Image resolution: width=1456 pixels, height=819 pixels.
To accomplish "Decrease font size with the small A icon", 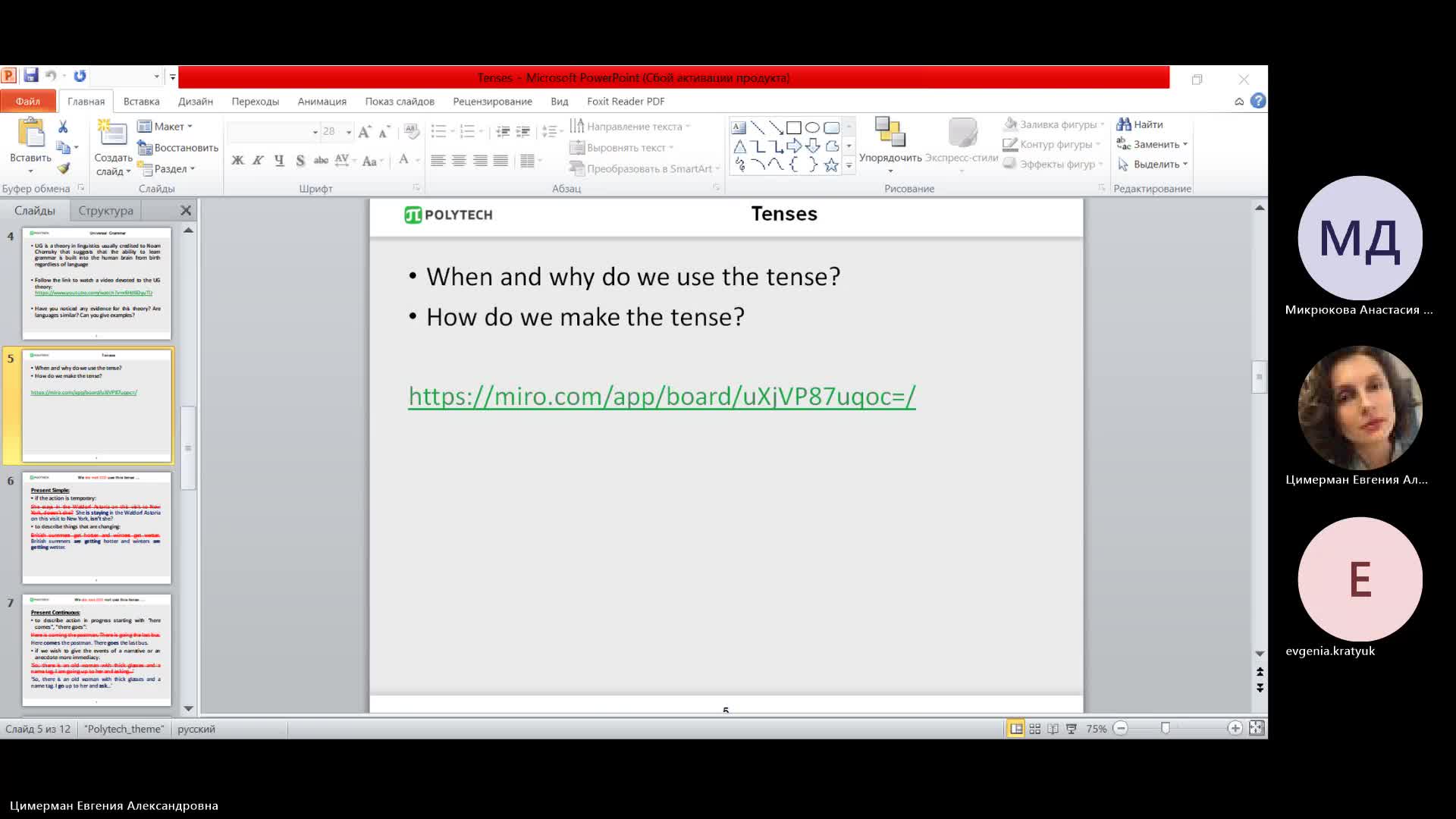I will 384,132.
